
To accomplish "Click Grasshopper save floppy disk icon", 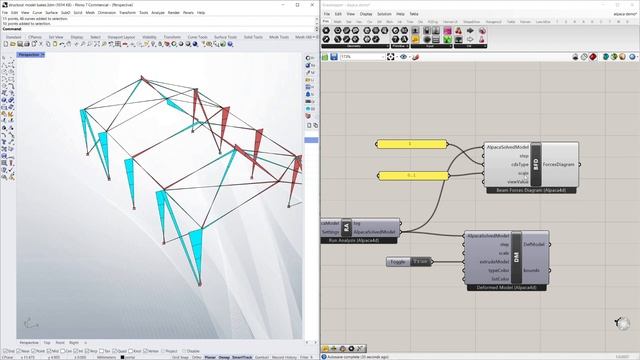I will pyautogui.click(x=334, y=57).
